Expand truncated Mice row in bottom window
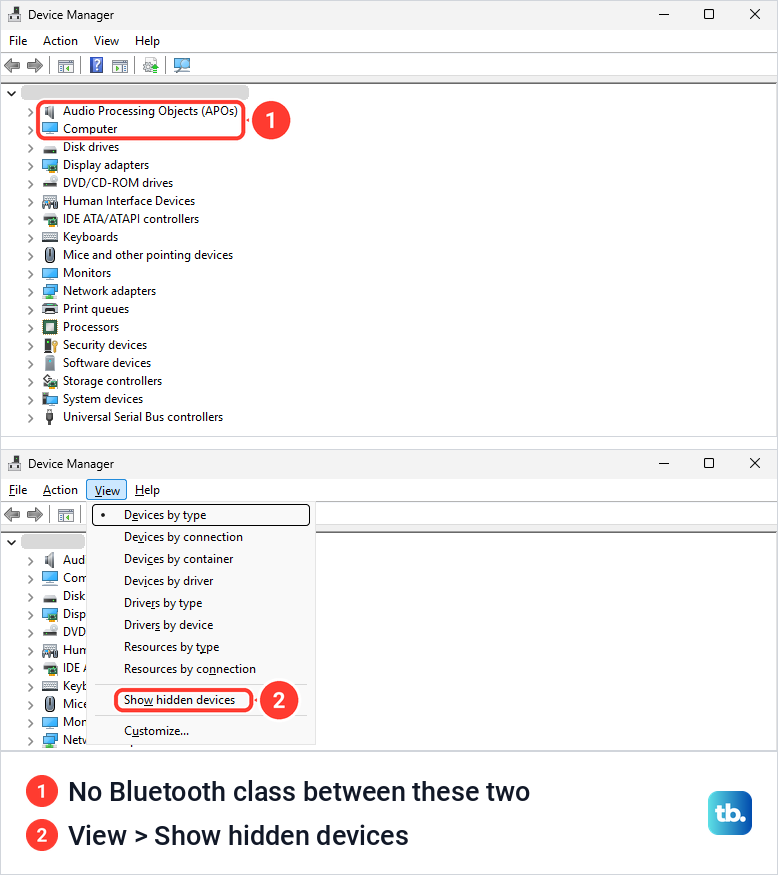 click(31, 705)
